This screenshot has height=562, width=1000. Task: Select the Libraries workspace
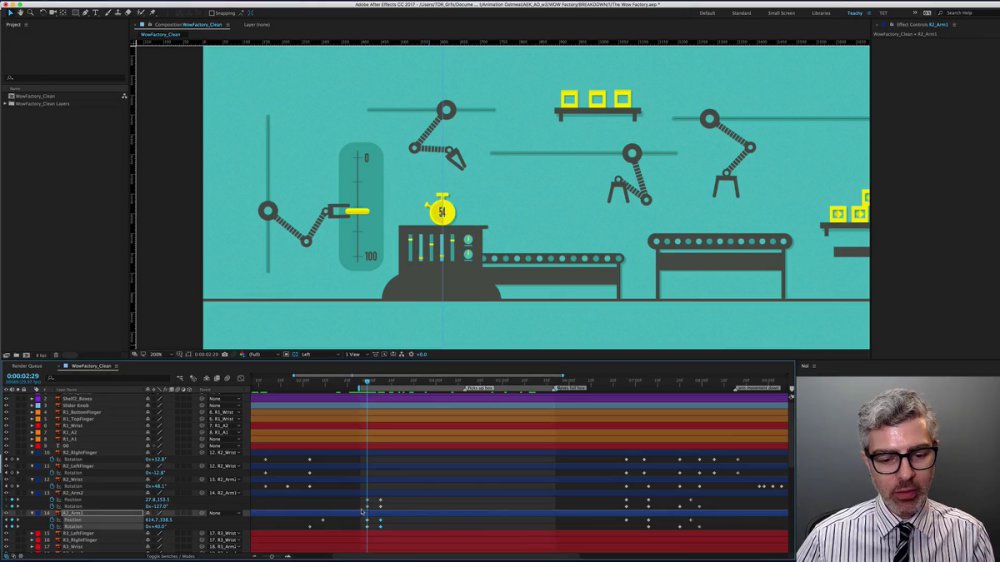pyautogui.click(x=821, y=13)
